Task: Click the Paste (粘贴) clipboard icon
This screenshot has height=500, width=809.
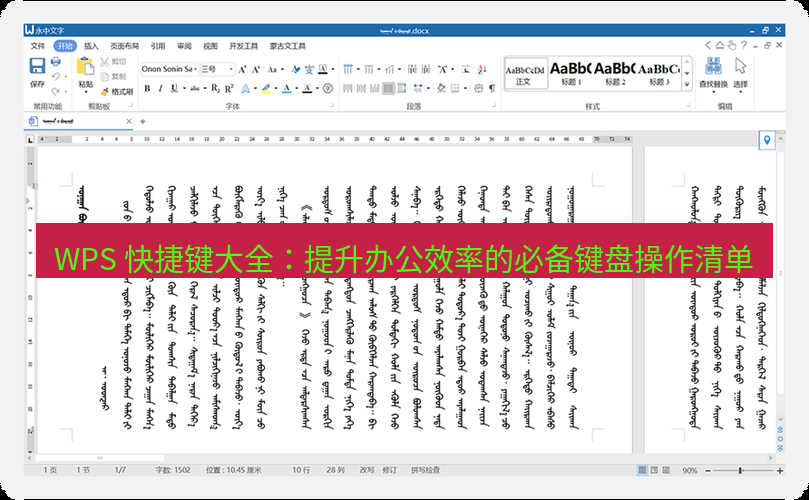Action: click(x=85, y=67)
